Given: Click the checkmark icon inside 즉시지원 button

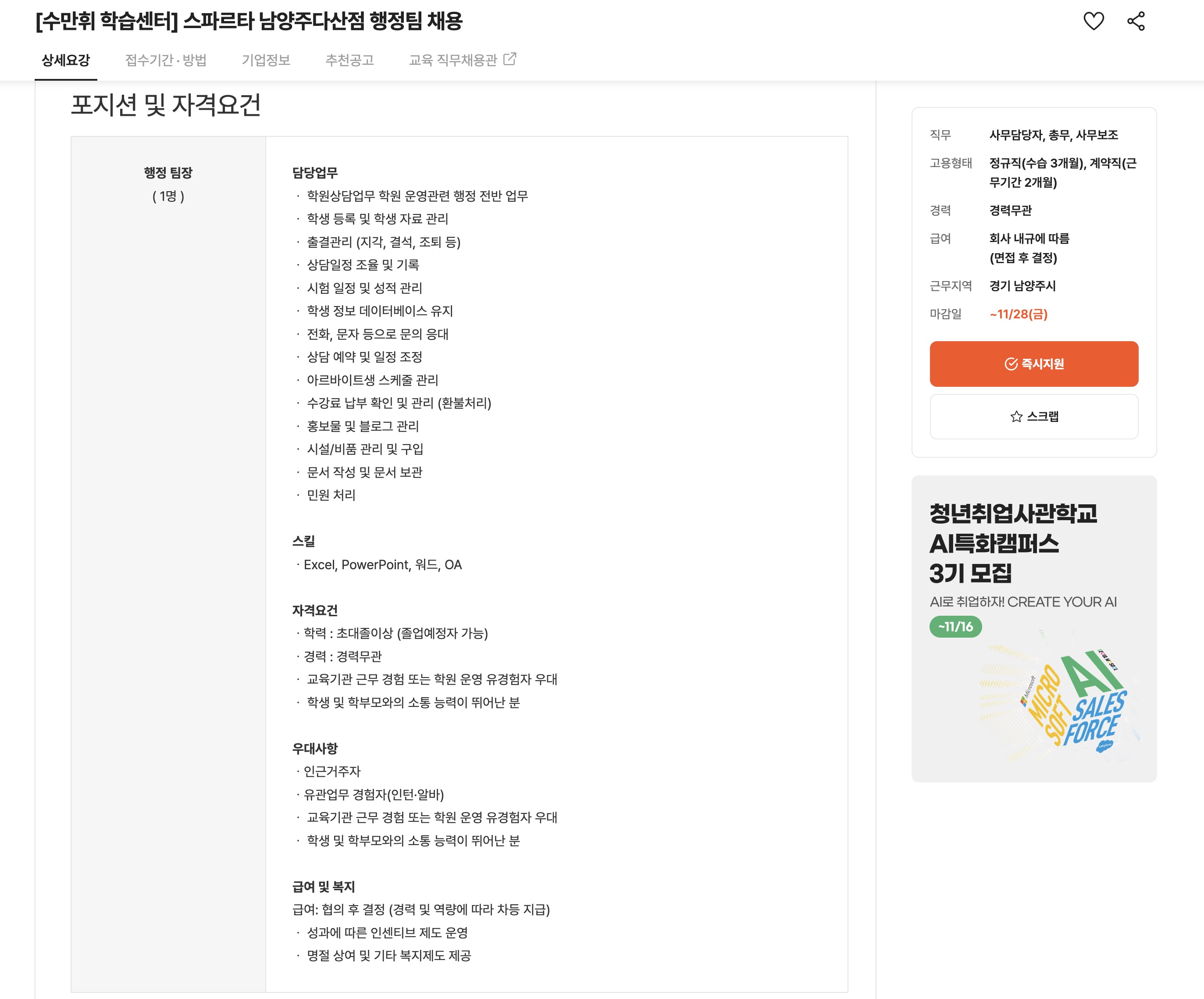Looking at the screenshot, I should click(x=1011, y=364).
